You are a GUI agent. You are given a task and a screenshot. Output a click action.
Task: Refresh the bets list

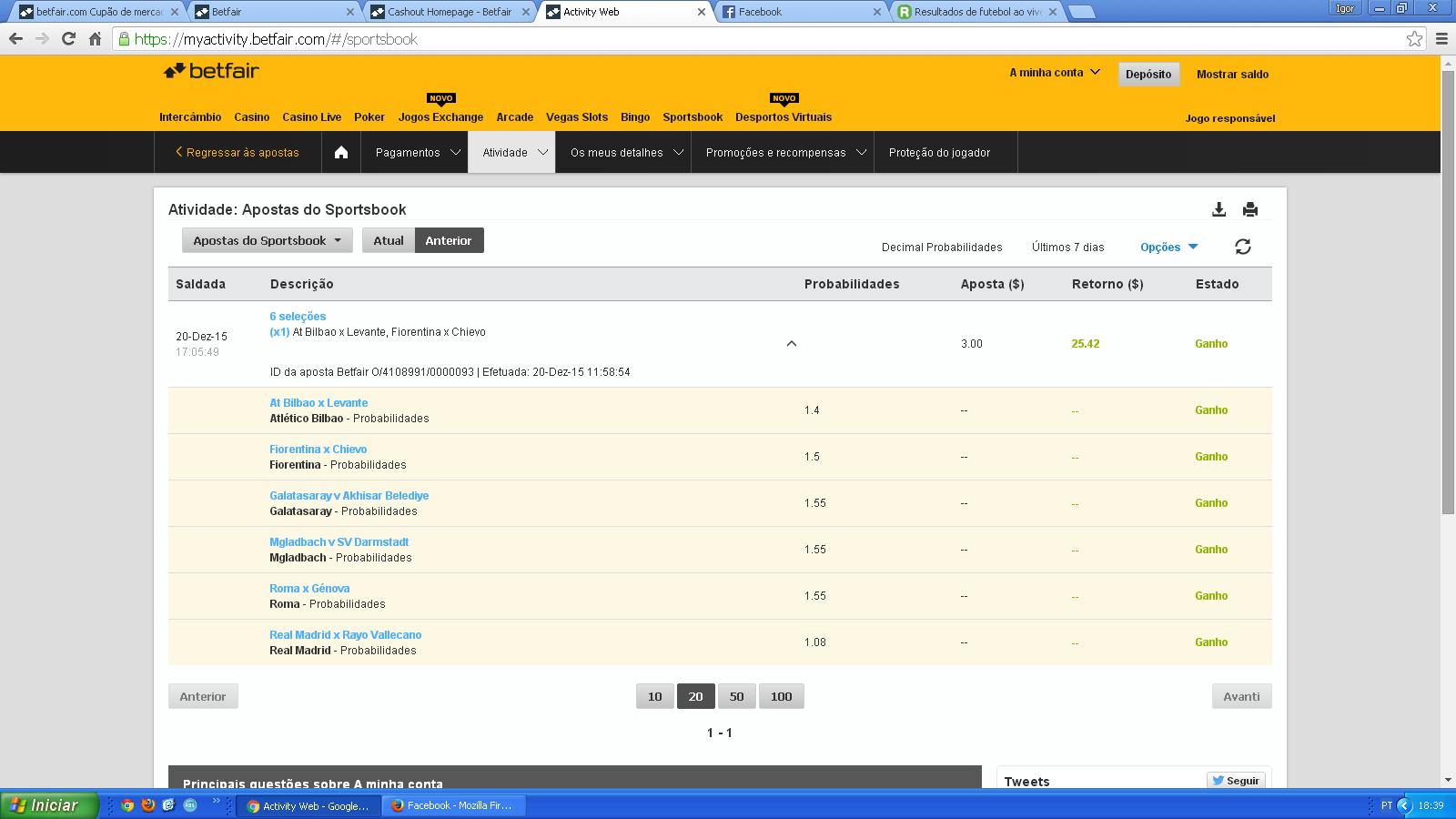pyautogui.click(x=1243, y=247)
